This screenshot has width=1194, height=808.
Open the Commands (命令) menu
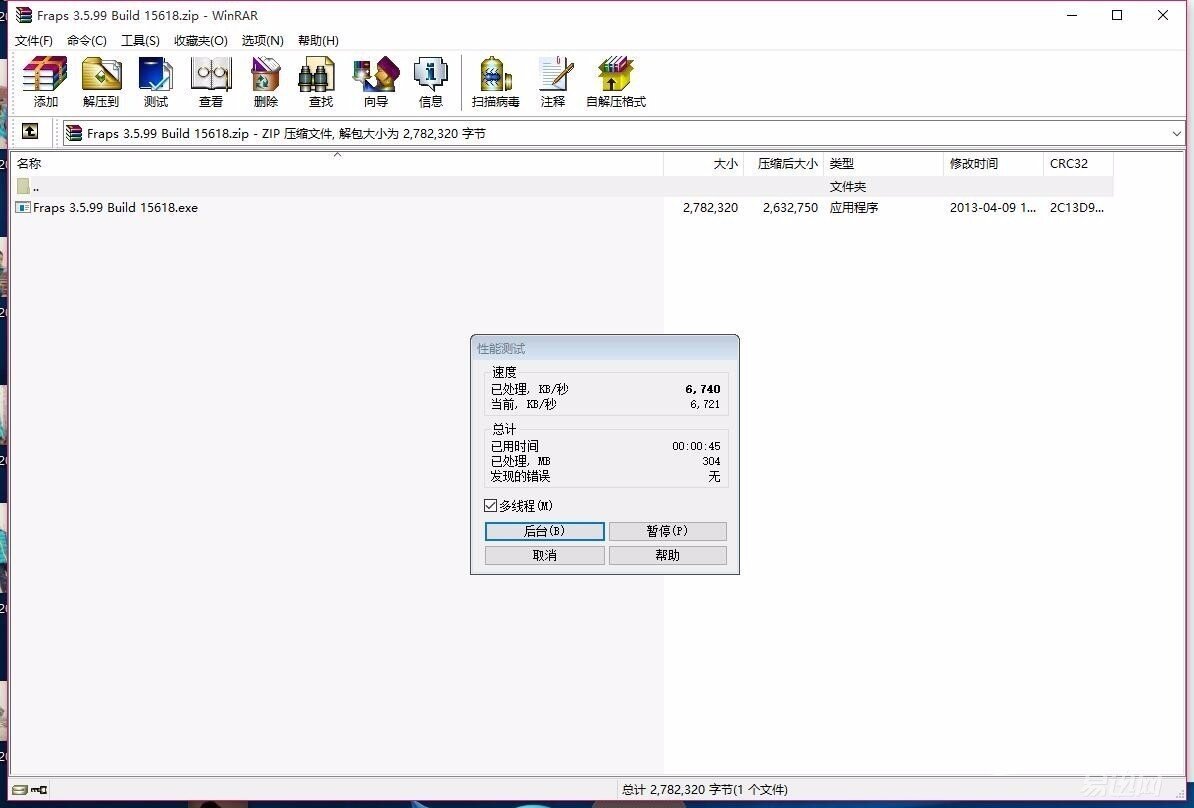coord(87,40)
